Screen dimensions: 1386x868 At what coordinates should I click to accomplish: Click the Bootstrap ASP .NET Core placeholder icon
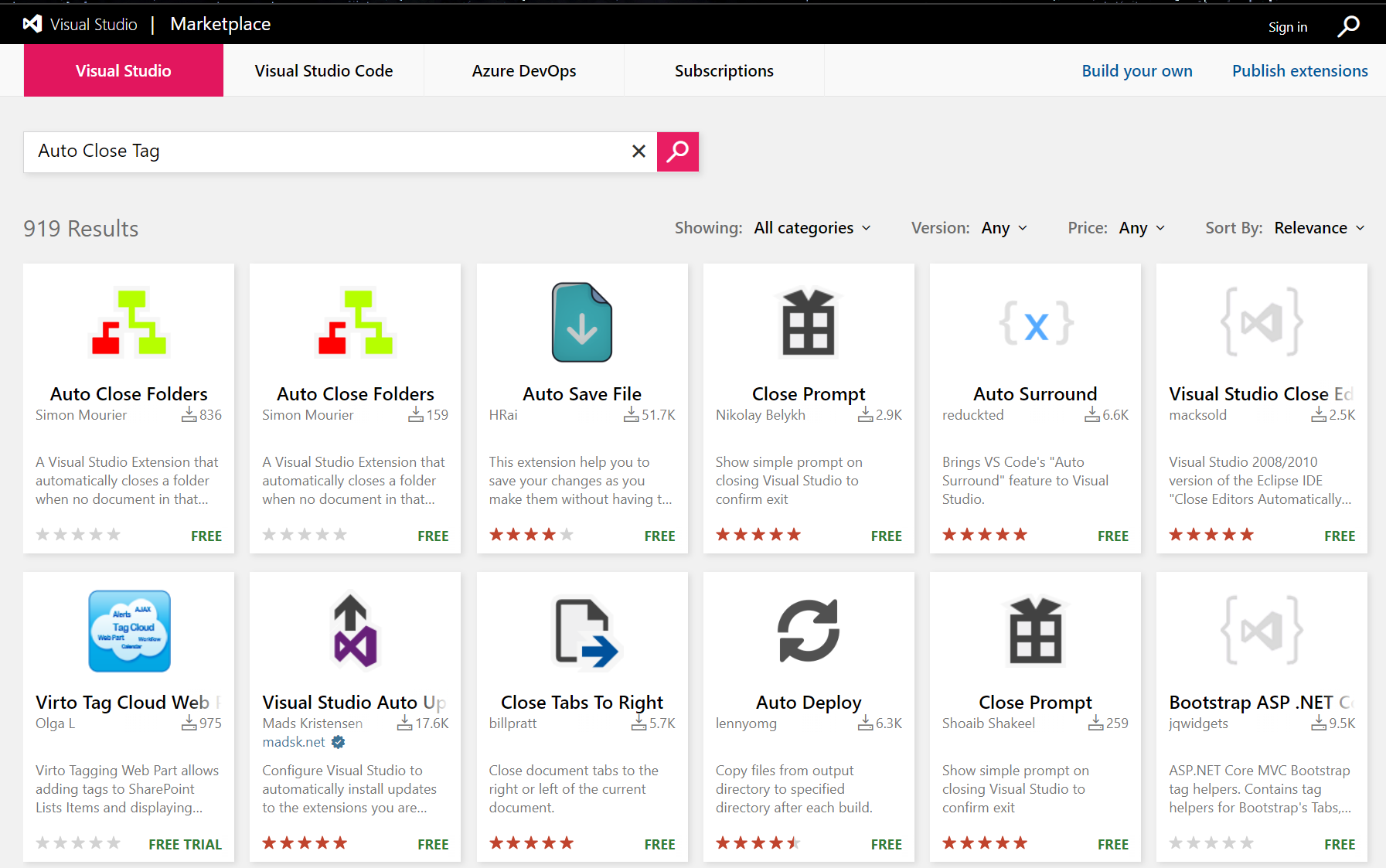1262,630
